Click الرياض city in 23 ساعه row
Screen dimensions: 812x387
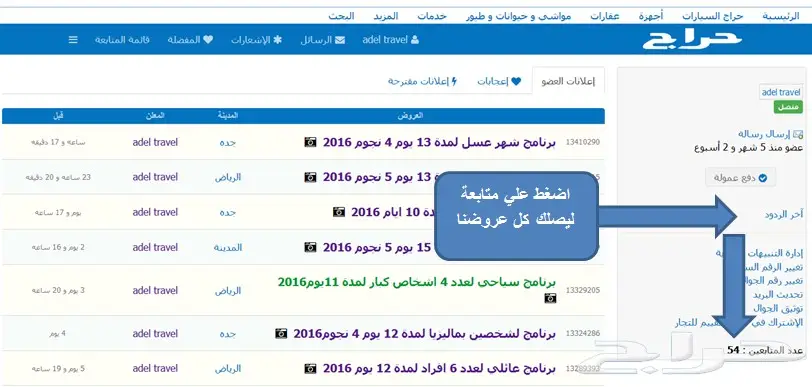tap(228, 177)
